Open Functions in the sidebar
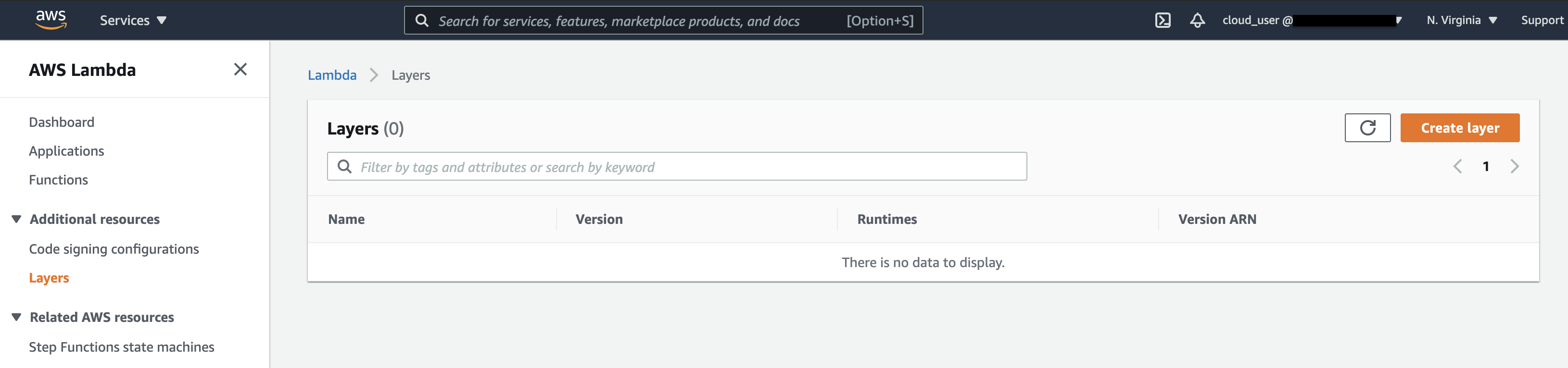The height and width of the screenshot is (368, 1568). [58, 180]
